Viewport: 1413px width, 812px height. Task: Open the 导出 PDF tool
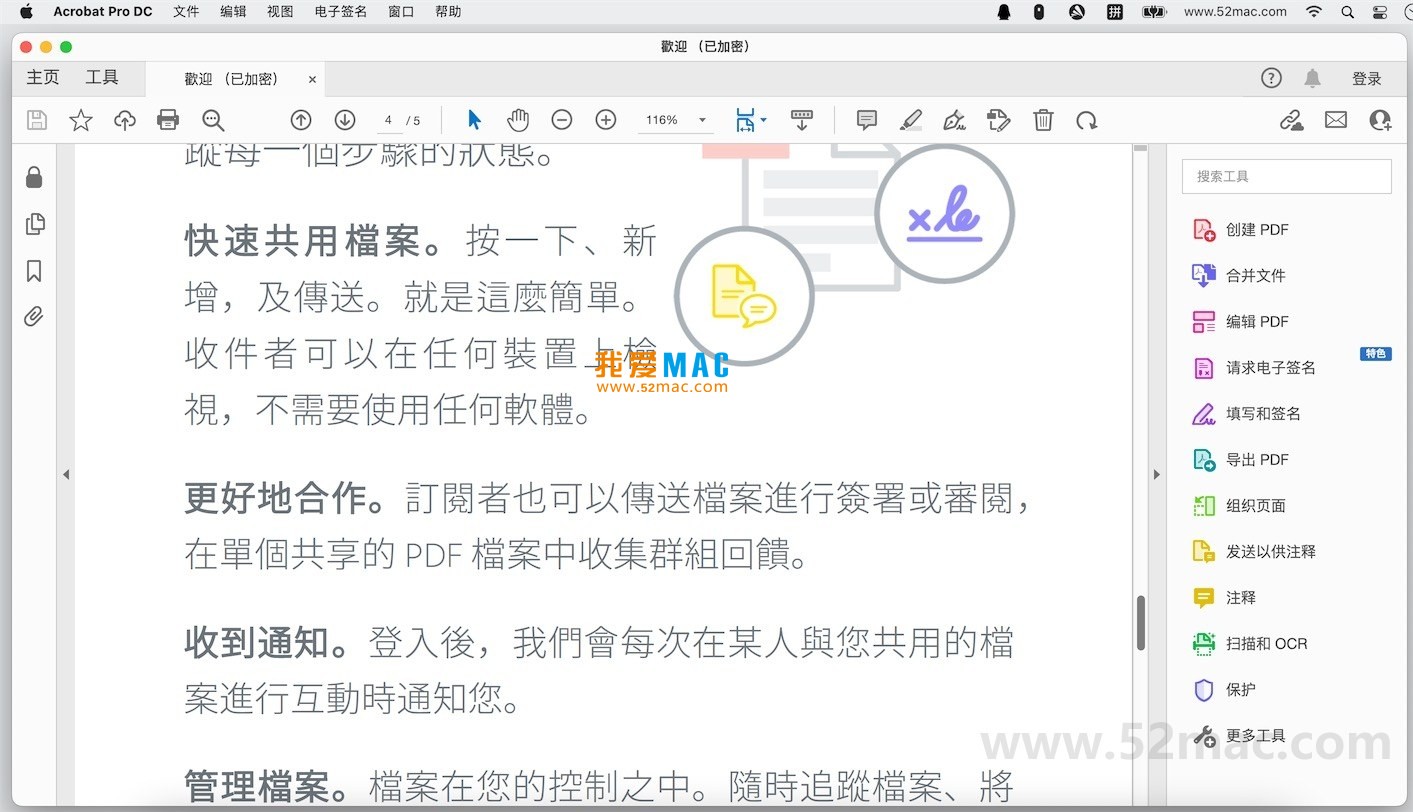(1240, 460)
